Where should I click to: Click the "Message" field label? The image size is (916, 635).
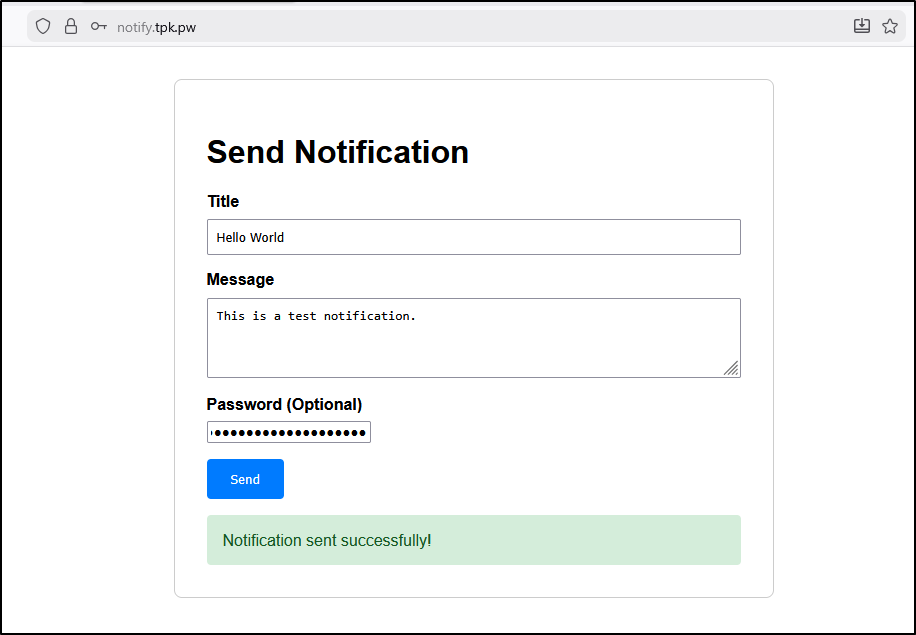coord(240,279)
